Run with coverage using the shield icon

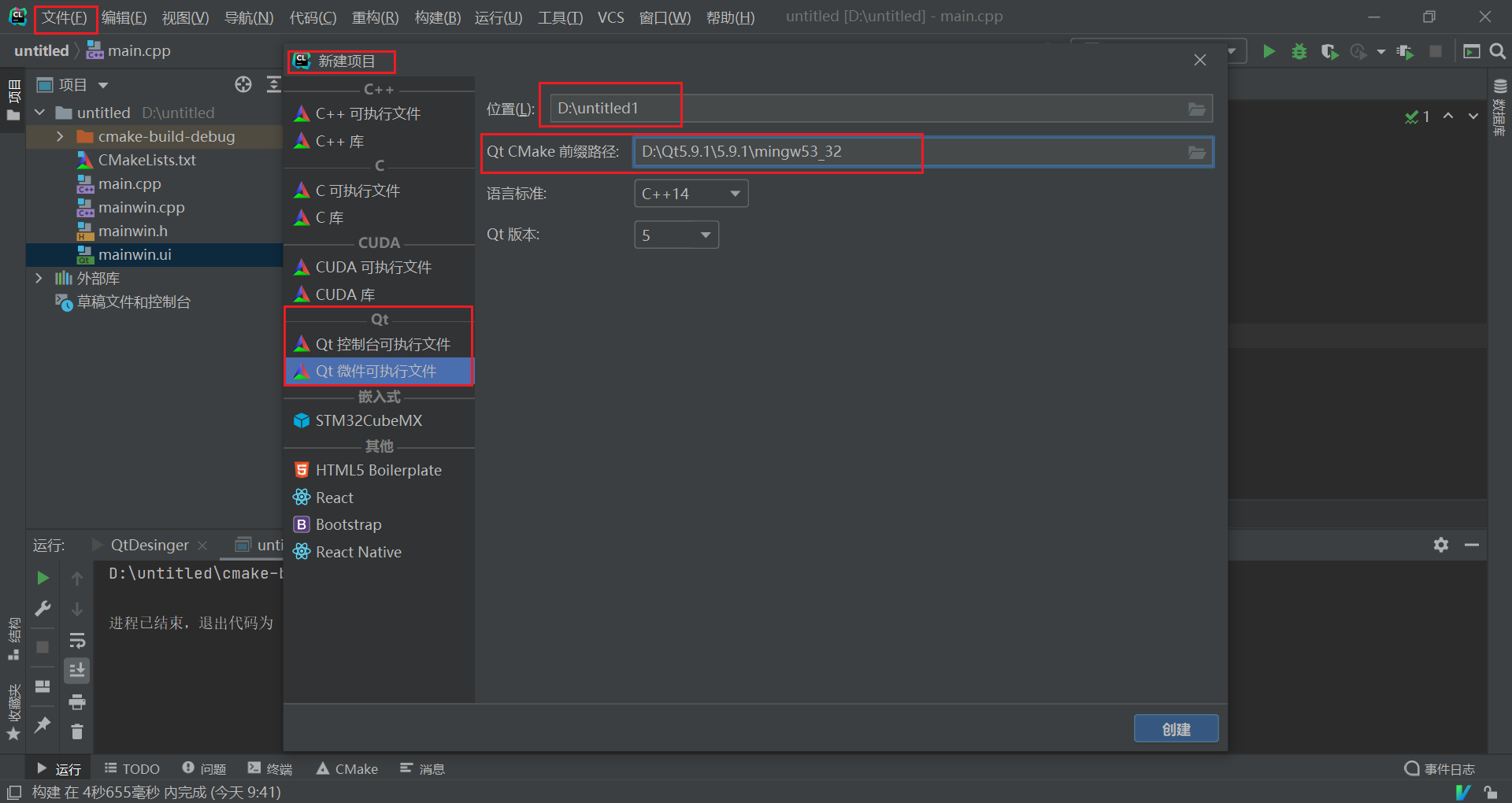coord(1330,51)
